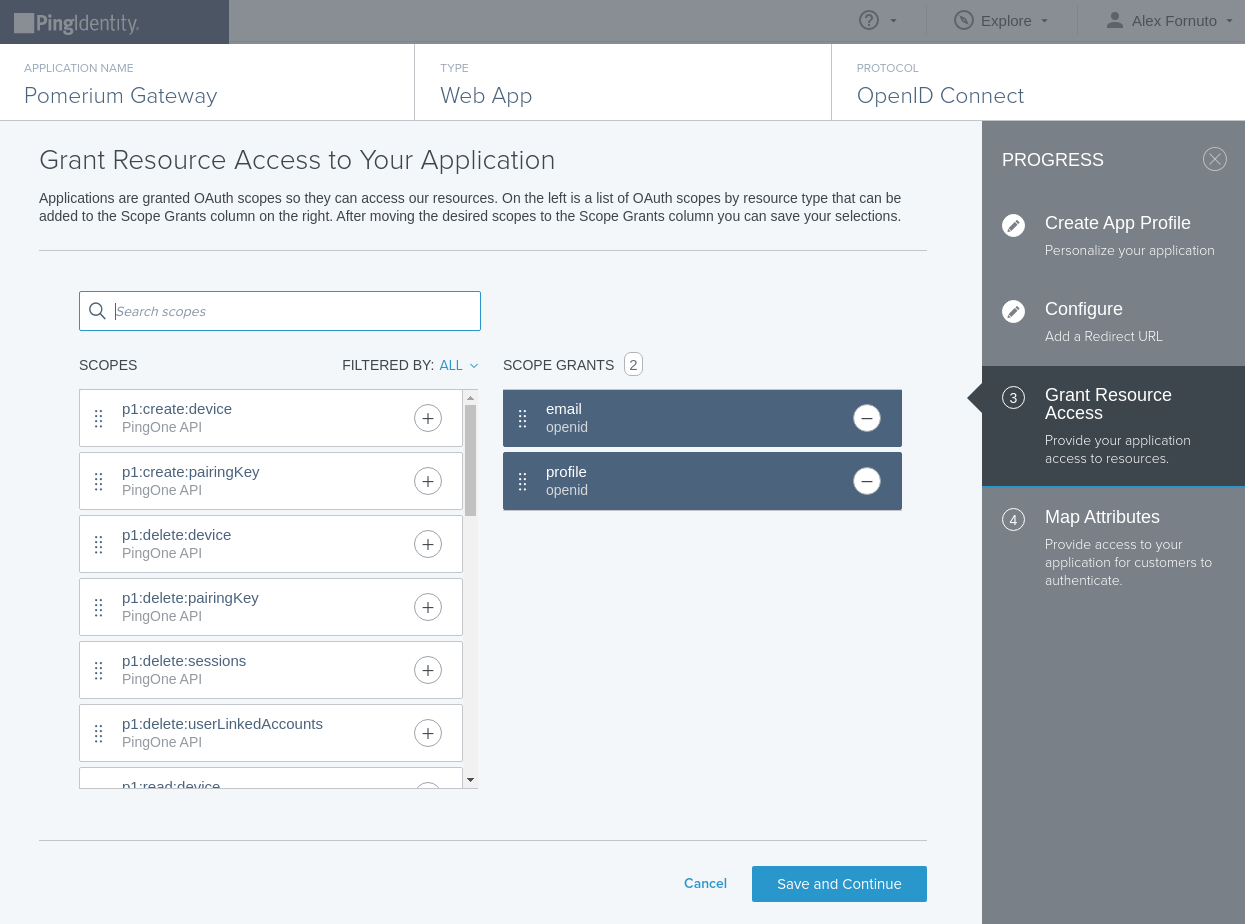1245x924 pixels.
Task: Click the pencil icon for Configure step
Action: 1013,311
